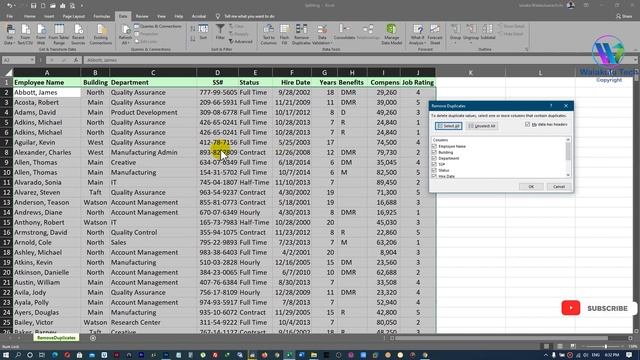Screen dimensions: 640x360
Task: Switch to the Insert tab
Action: pos(49,16)
